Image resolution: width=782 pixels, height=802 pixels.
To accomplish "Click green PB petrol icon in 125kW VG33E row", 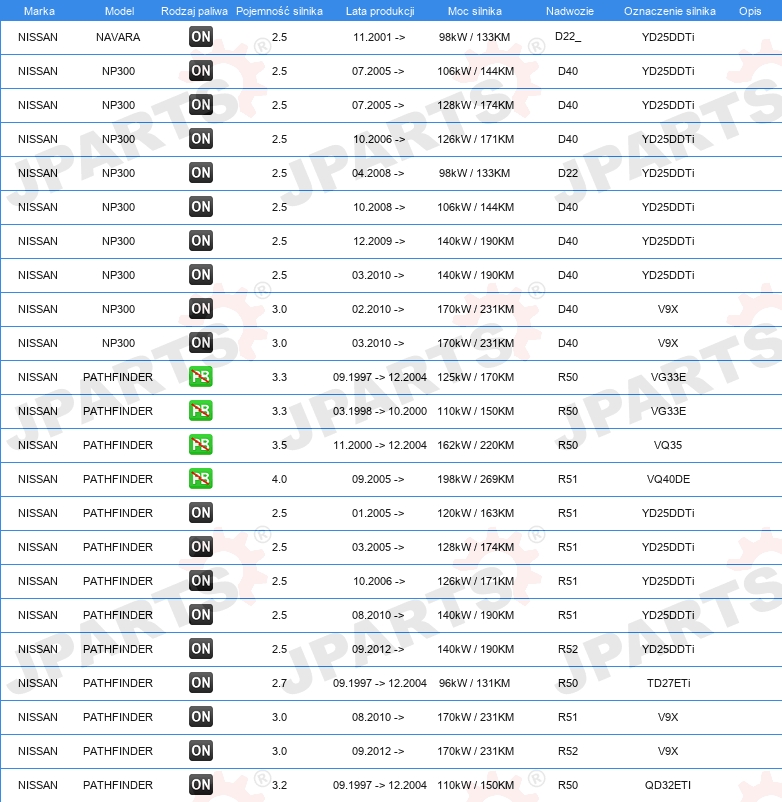I will click(200, 377).
